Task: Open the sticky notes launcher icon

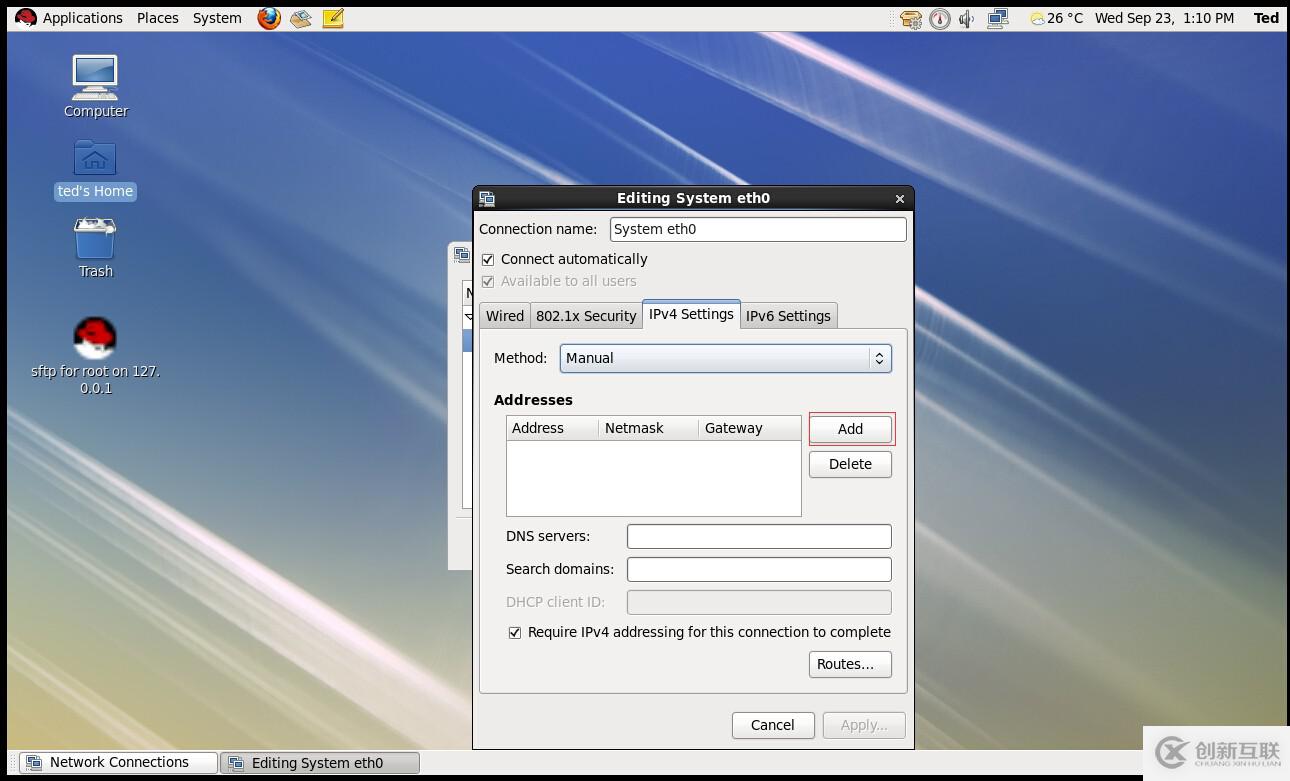Action: pyautogui.click(x=333, y=18)
